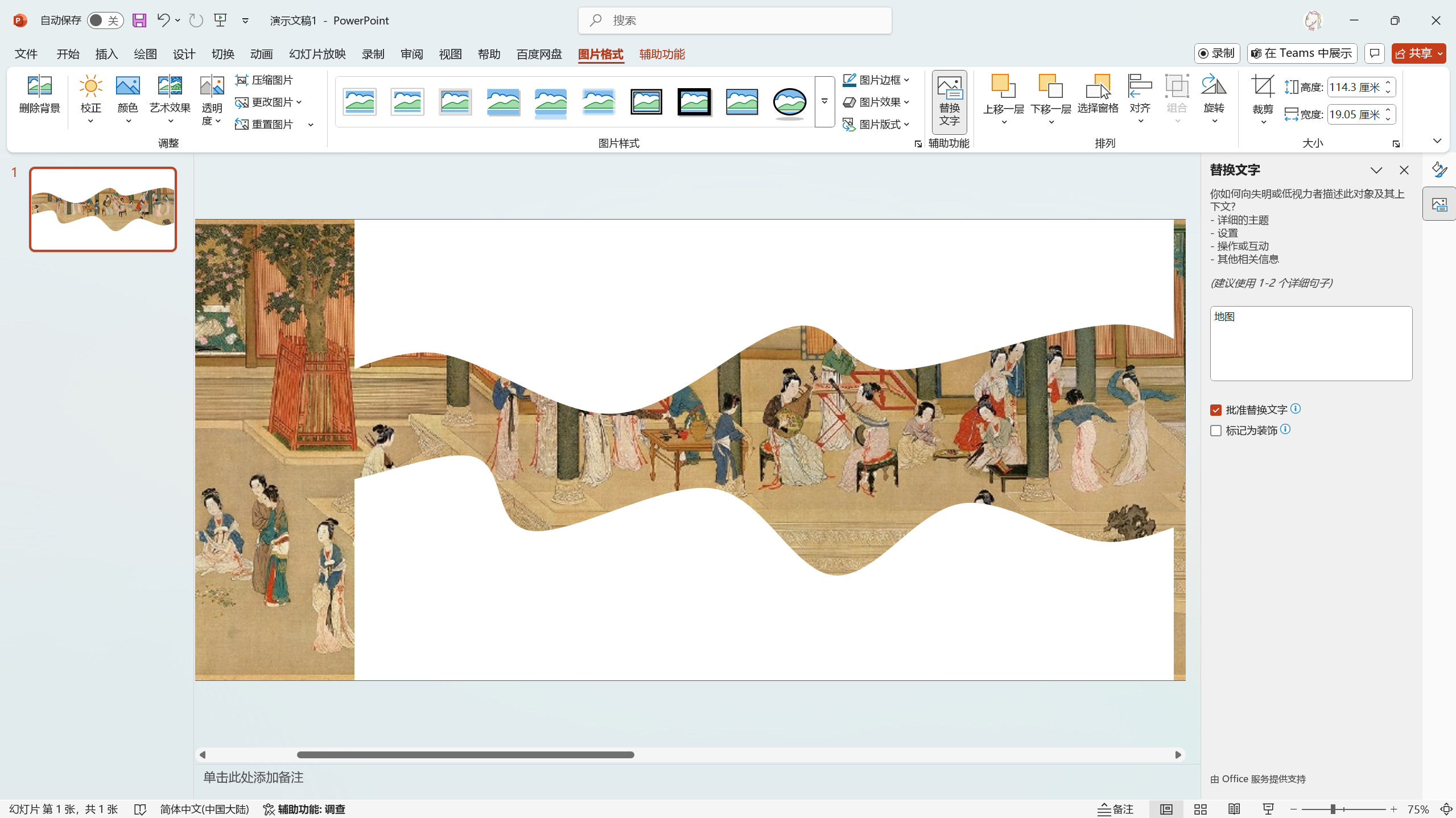Screen dimensions: 1456x818
Task: Click Send Backward (下移一层)
Action: point(1050,100)
